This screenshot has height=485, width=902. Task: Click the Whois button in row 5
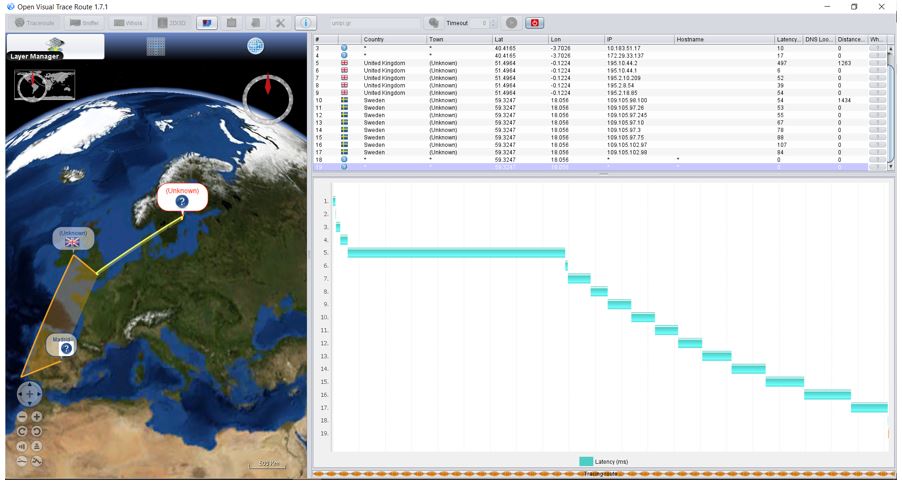[877, 63]
